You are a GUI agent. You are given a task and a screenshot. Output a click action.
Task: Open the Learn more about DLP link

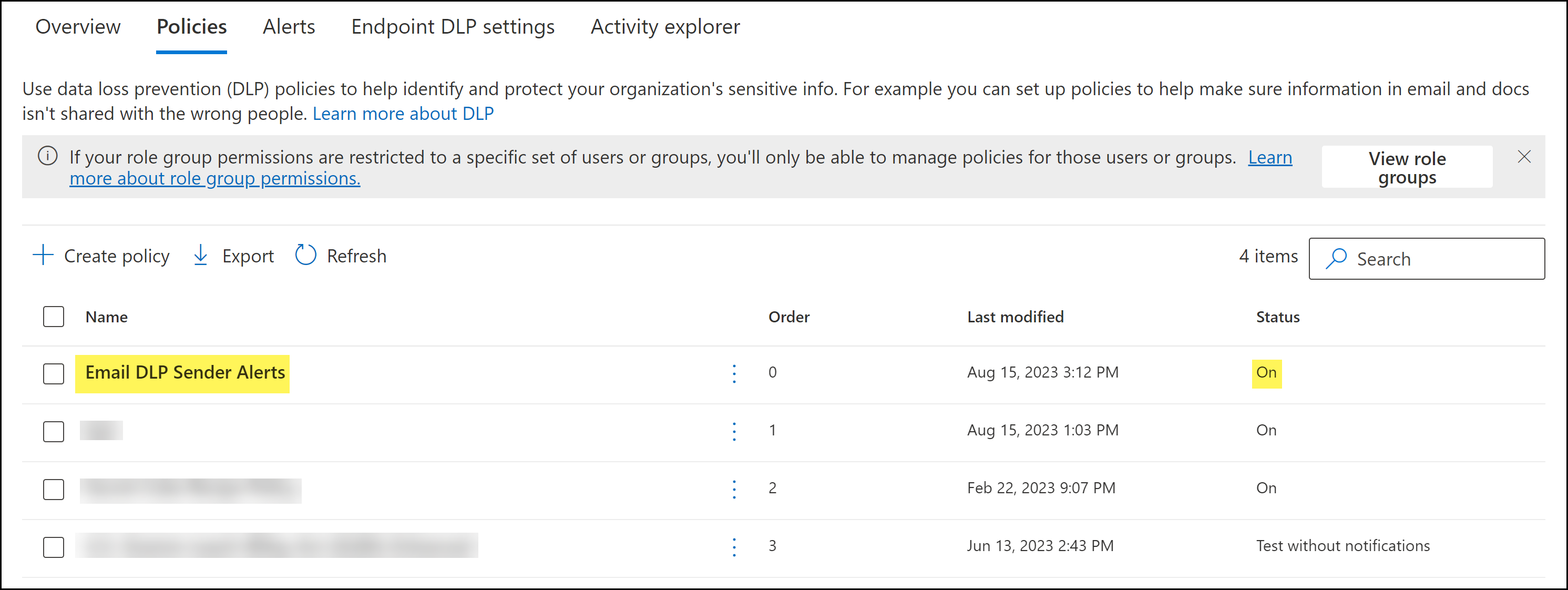pos(403,114)
